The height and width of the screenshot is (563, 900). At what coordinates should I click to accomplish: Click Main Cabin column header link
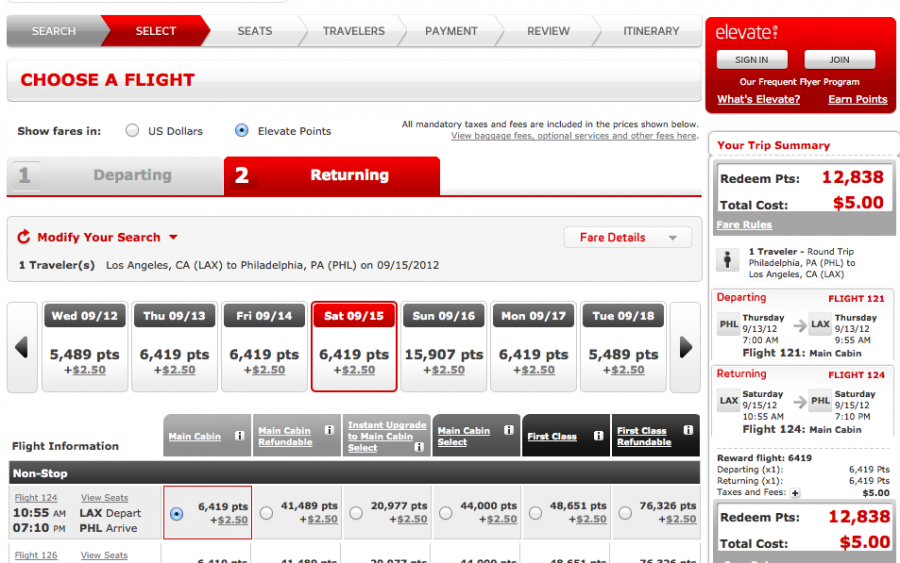tap(195, 437)
